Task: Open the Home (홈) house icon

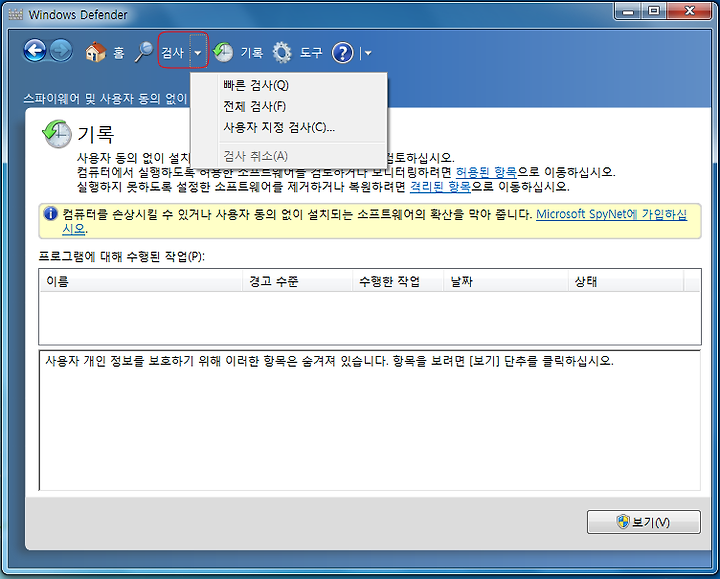Action: tap(96, 52)
